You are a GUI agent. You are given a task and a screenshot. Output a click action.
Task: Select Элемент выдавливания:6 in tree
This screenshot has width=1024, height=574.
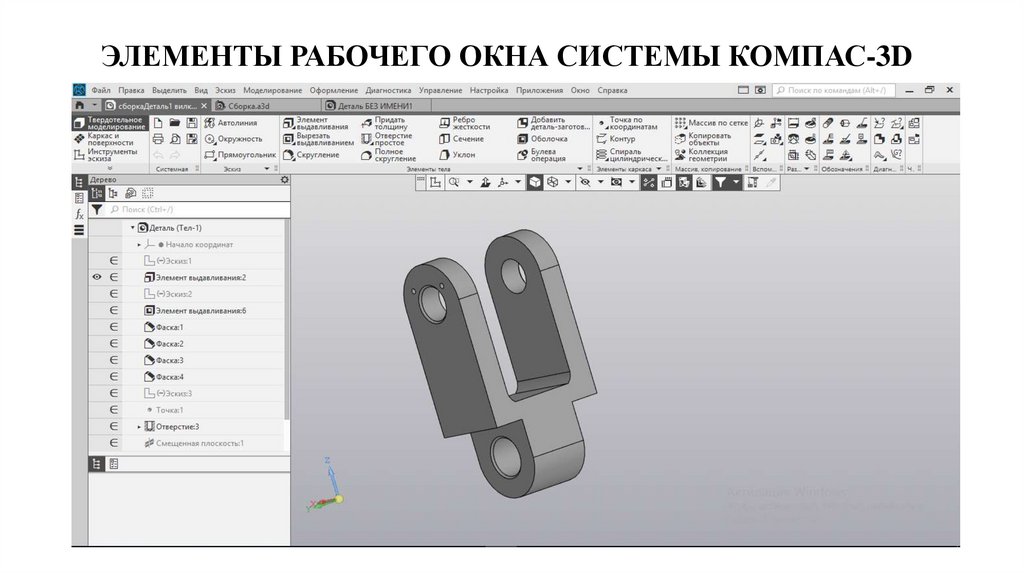(x=195, y=311)
